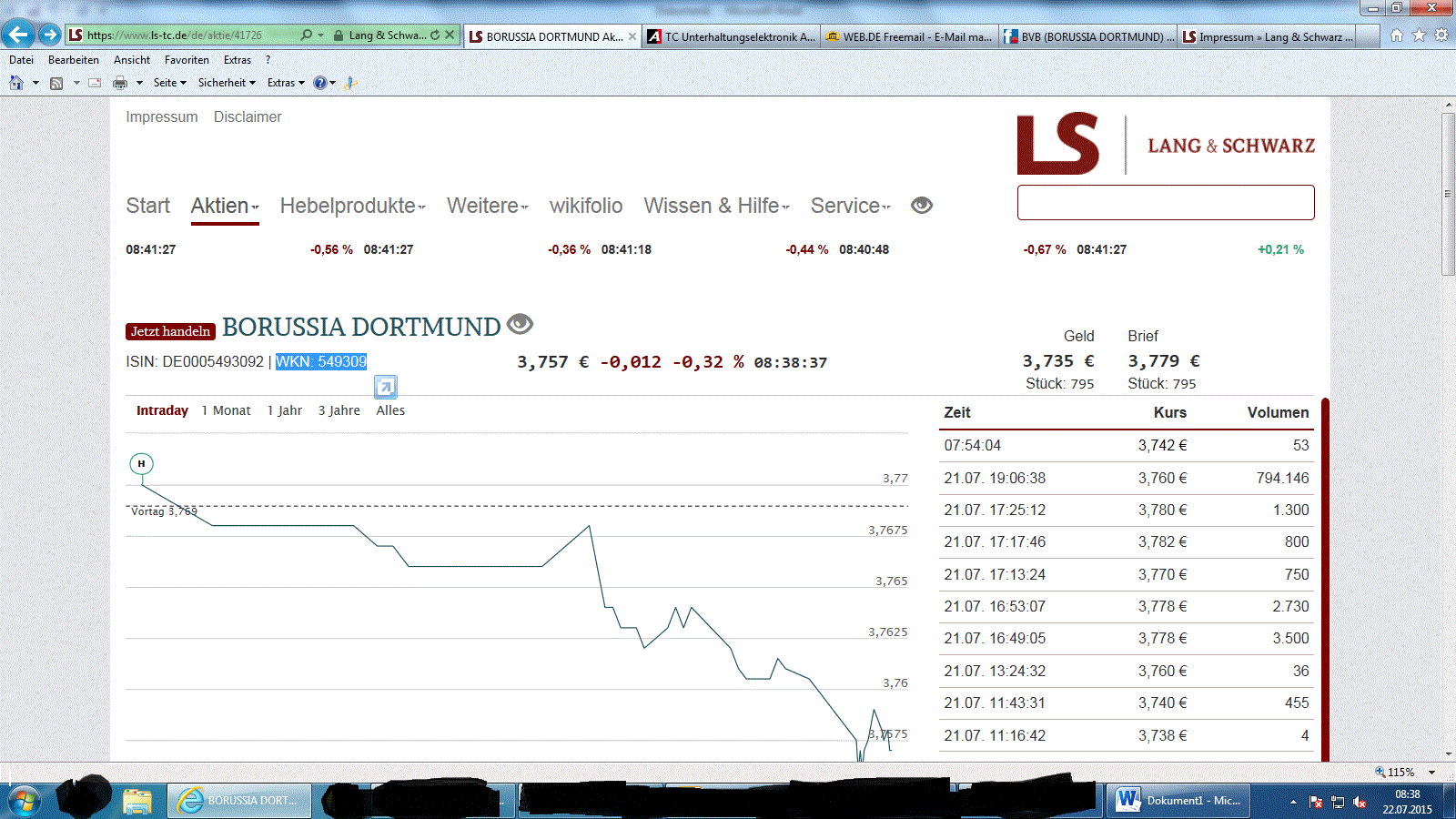
Task: Expand the Wissen & Hilfe dropdown
Action: pyautogui.click(x=717, y=206)
